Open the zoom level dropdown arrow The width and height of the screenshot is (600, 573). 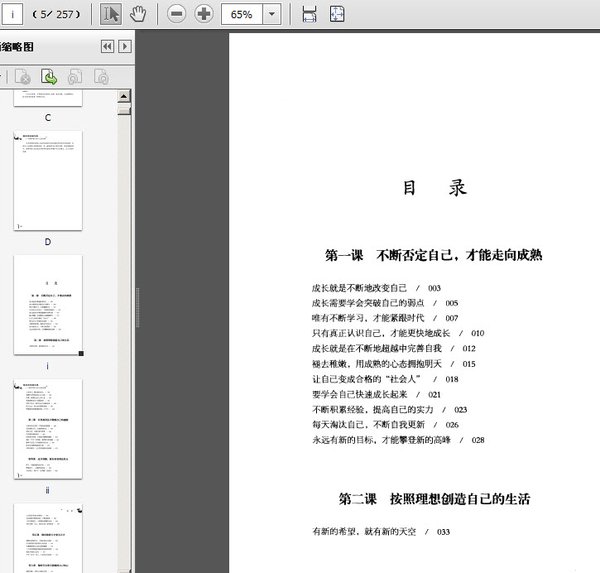pyautogui.click(x=272, y=14)
